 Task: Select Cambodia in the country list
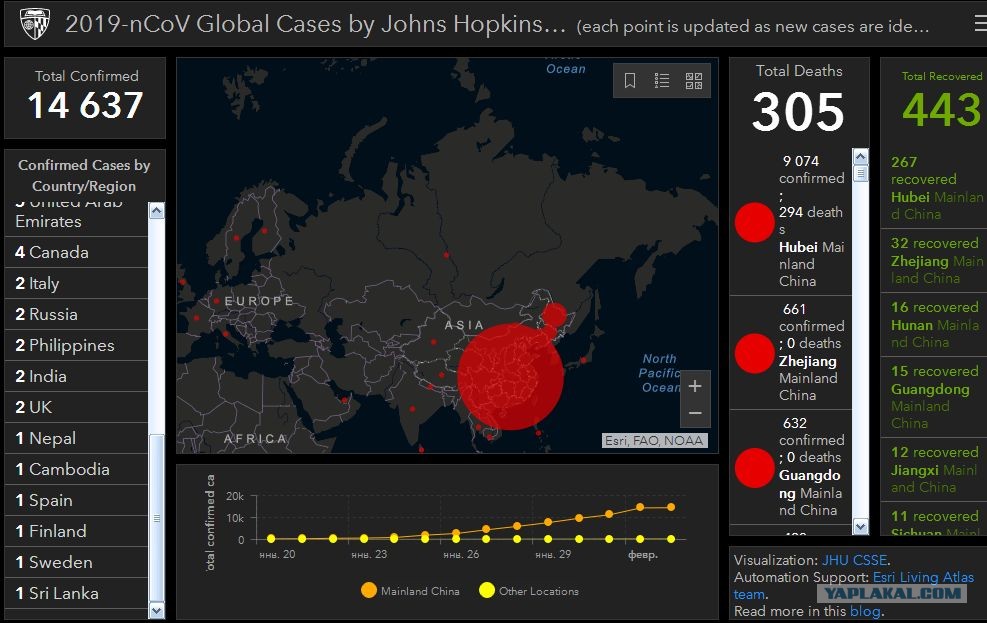(x=76, y=469)
